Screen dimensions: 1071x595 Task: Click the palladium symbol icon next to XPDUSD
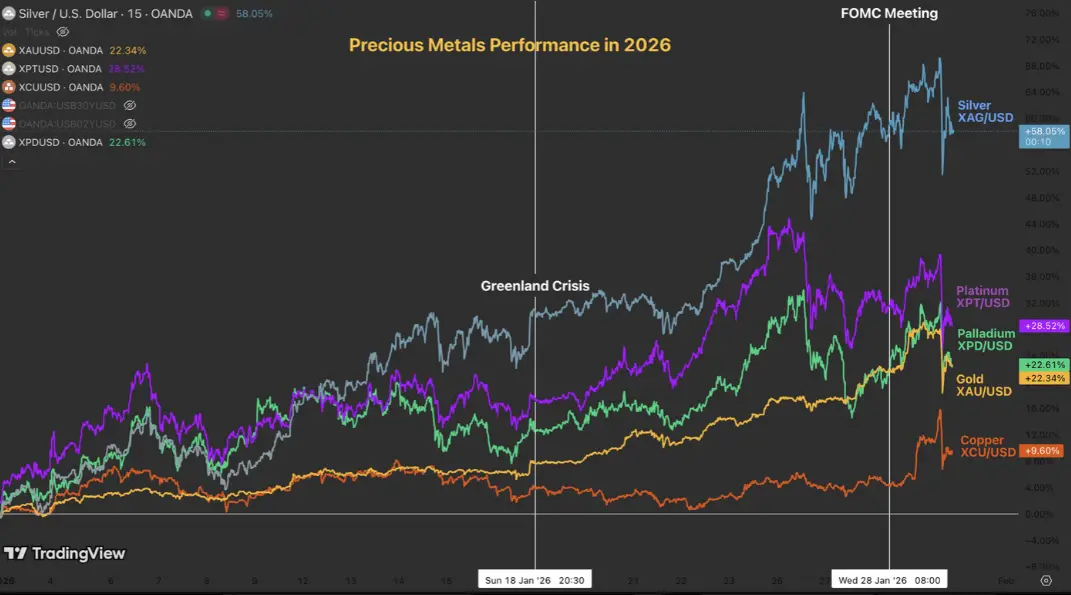[x=9, y=141]
